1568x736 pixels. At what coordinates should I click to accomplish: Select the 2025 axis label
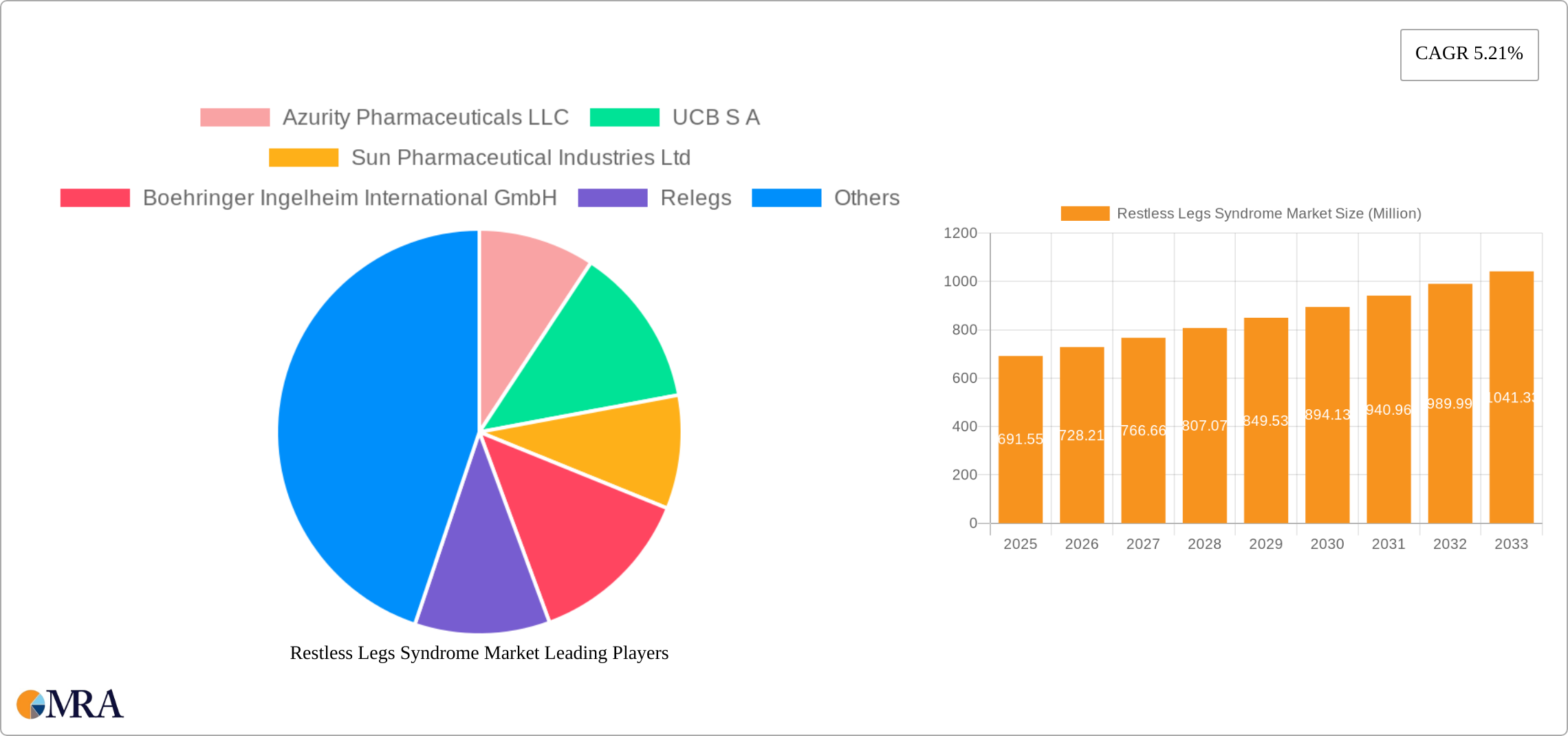click(x=1021, y=543)
